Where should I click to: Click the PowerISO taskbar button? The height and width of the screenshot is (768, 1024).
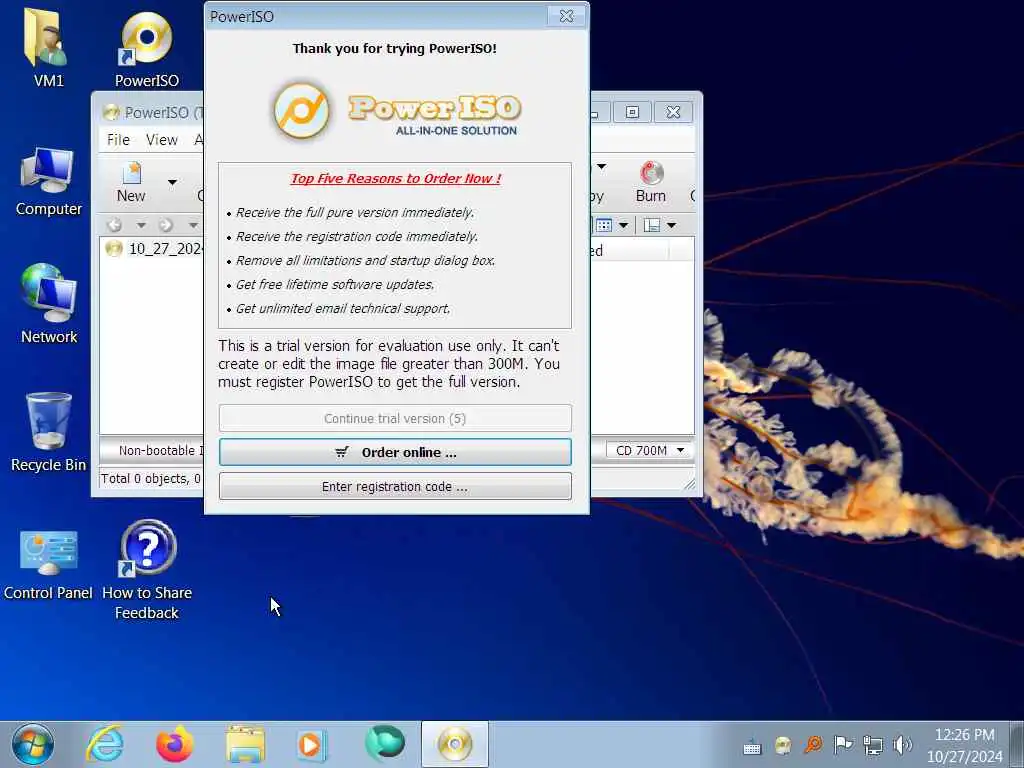pyautogui.click(x=455, y=744)
